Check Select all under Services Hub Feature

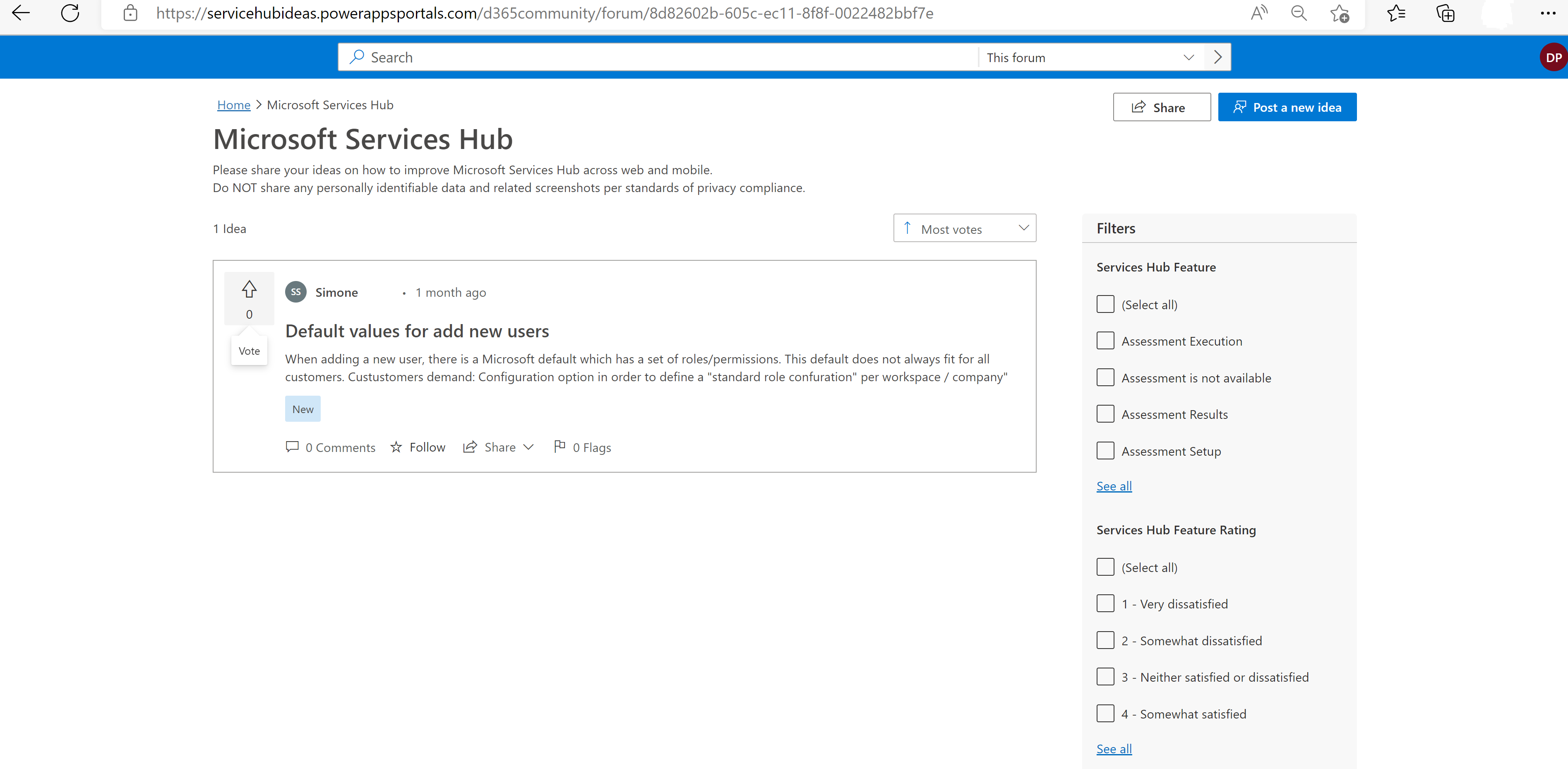(x=1105, y=305)
